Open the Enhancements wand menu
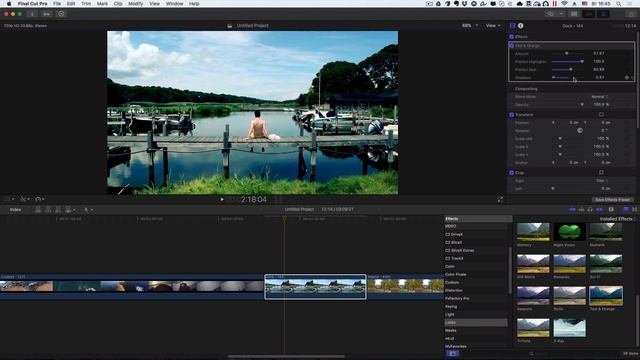Viewport: 640px width, 360px height. pos(24,199)
